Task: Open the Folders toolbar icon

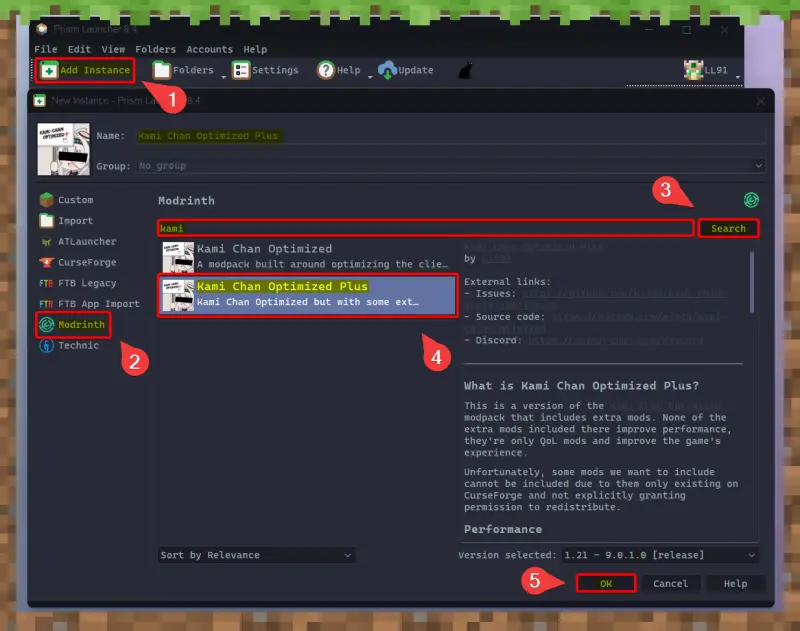Action: pos(160,70)
